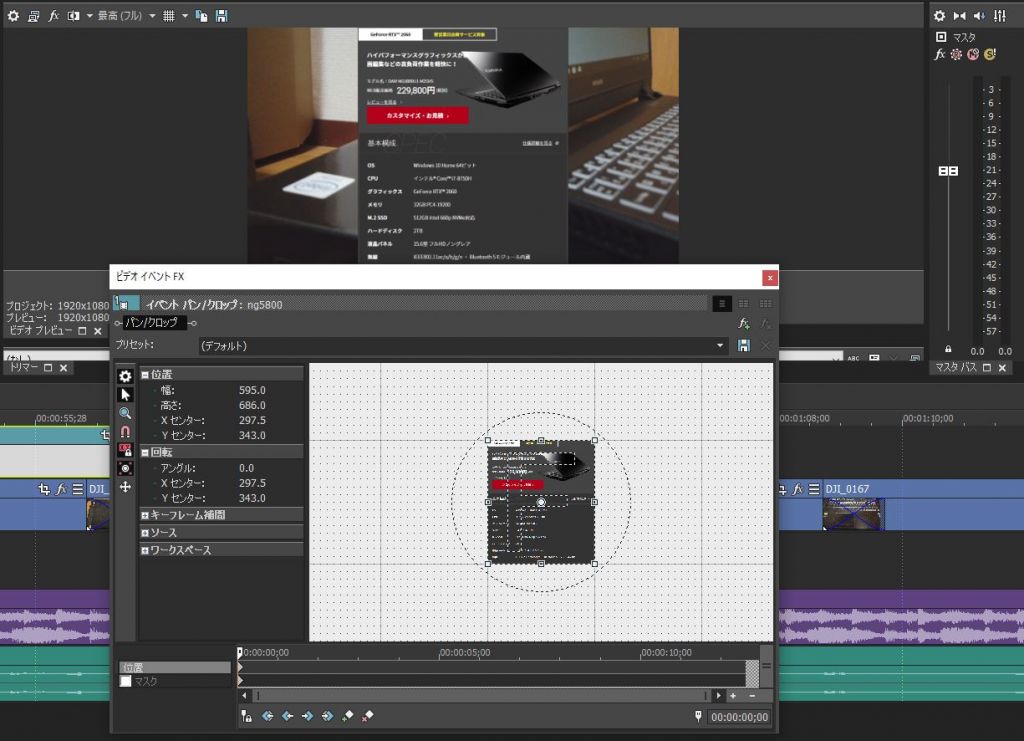Switch FX dialog to large grid view
This screenshot has height=741, width=1024.
pos(765,304)
